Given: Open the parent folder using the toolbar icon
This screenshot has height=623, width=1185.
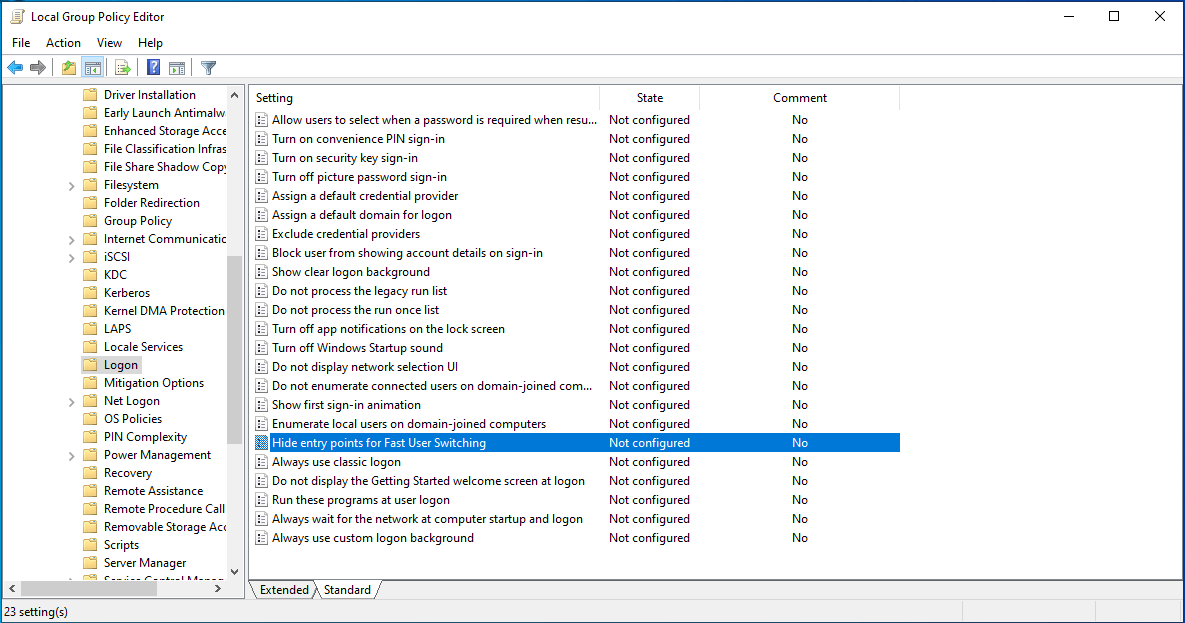Looking at the screenshot, I should (x=67, y=67).
